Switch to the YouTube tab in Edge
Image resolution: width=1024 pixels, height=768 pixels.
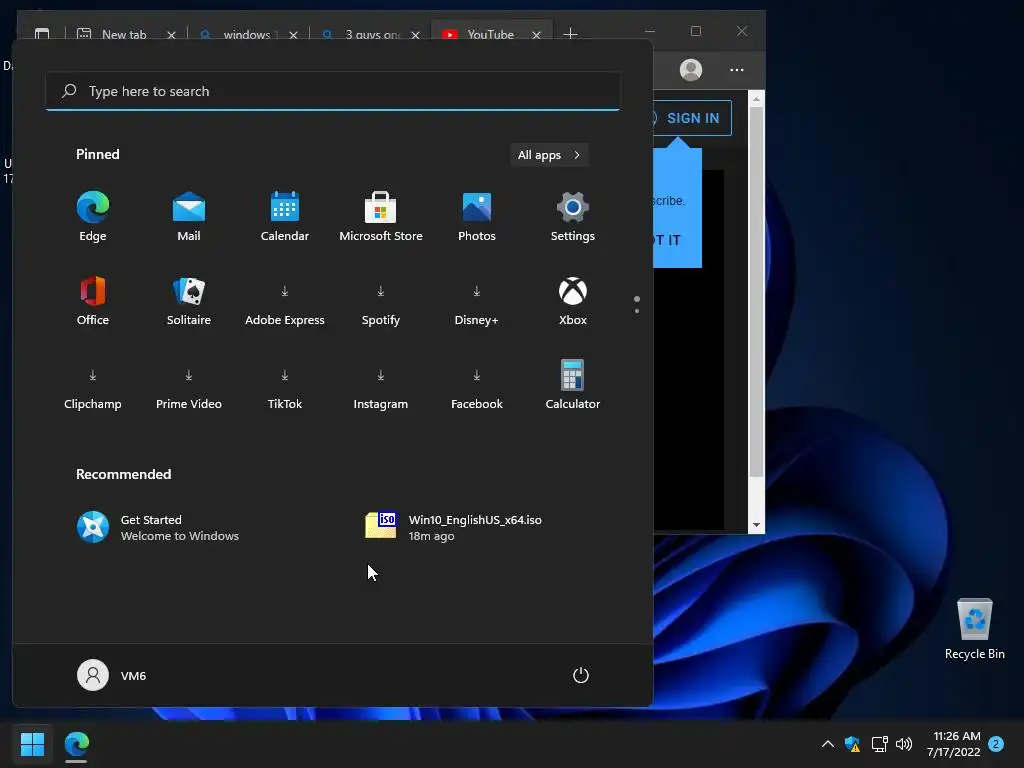[x=492, y=34]
